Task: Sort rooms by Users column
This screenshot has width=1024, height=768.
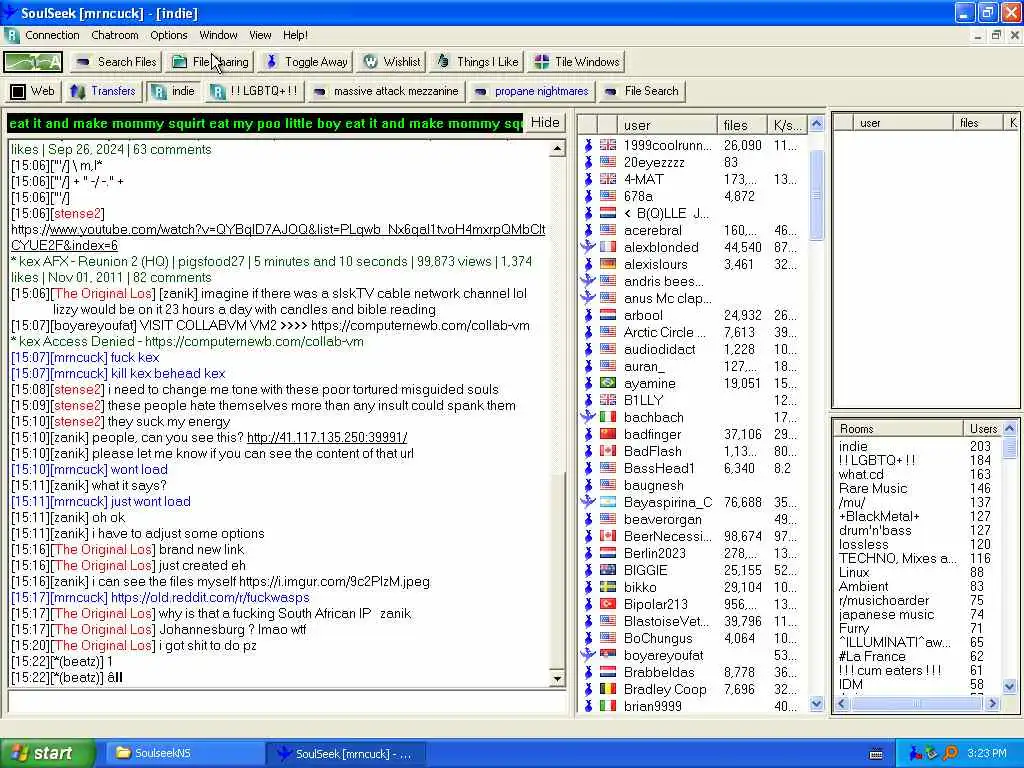Action: pos(983,428)
